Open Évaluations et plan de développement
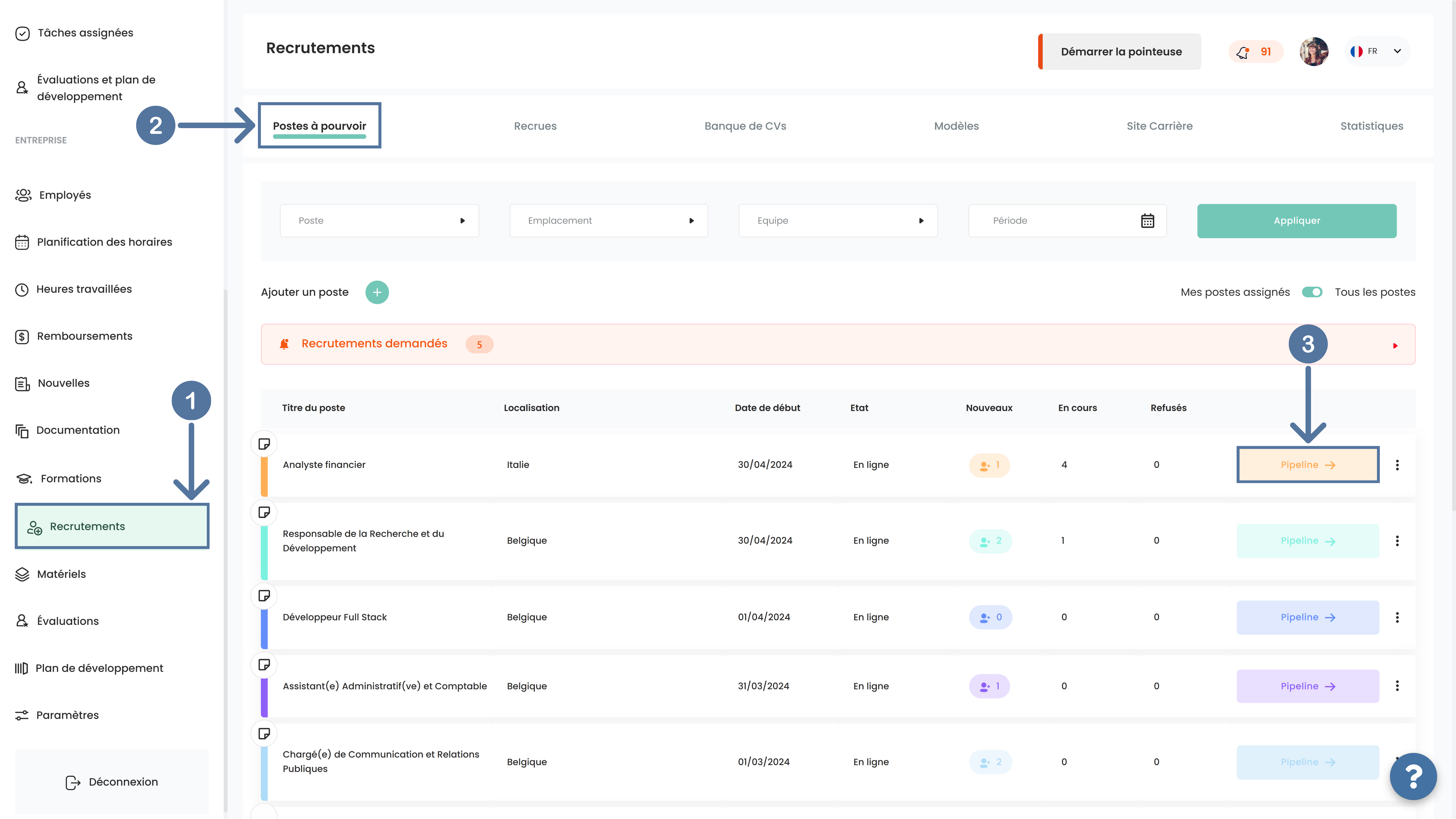The width and height of the screenshot is (1456, 819). 86,88
